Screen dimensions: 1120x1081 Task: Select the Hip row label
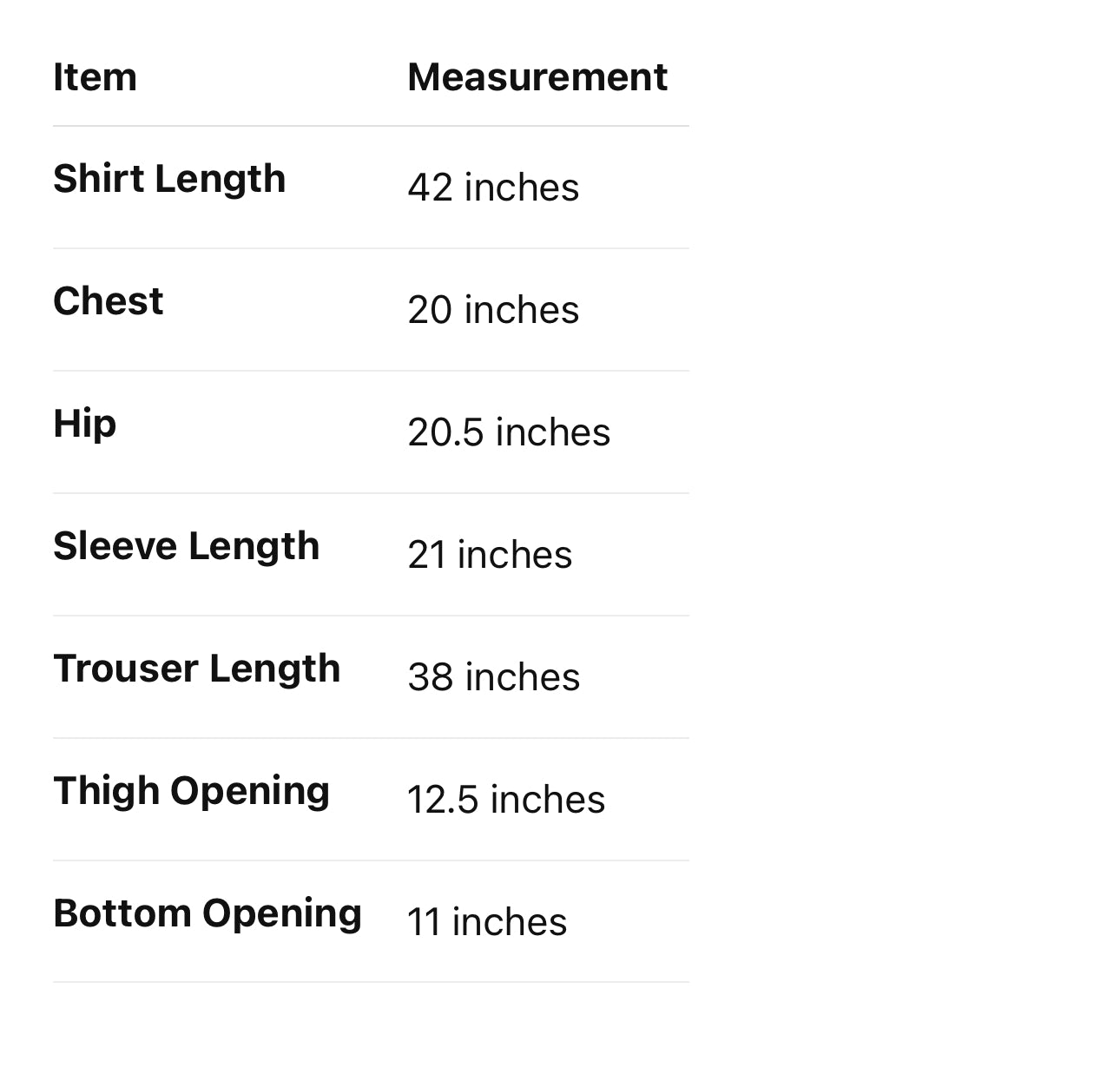(84, 424)
